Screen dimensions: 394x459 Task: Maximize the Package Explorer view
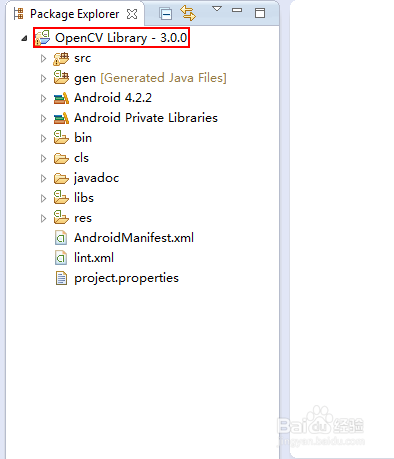260,13
